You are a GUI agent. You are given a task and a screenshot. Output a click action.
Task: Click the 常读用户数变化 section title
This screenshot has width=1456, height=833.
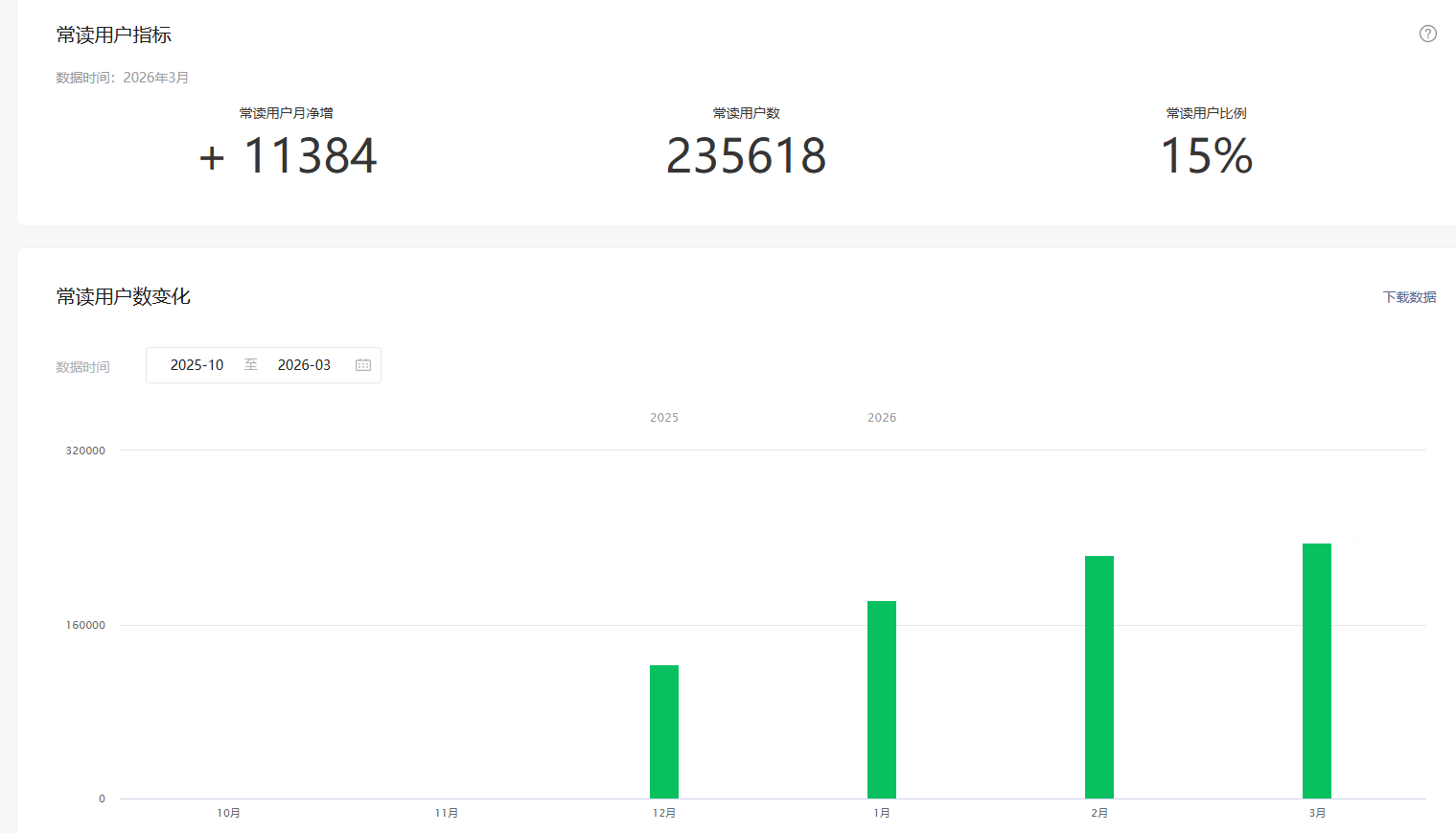click(123, 296)
